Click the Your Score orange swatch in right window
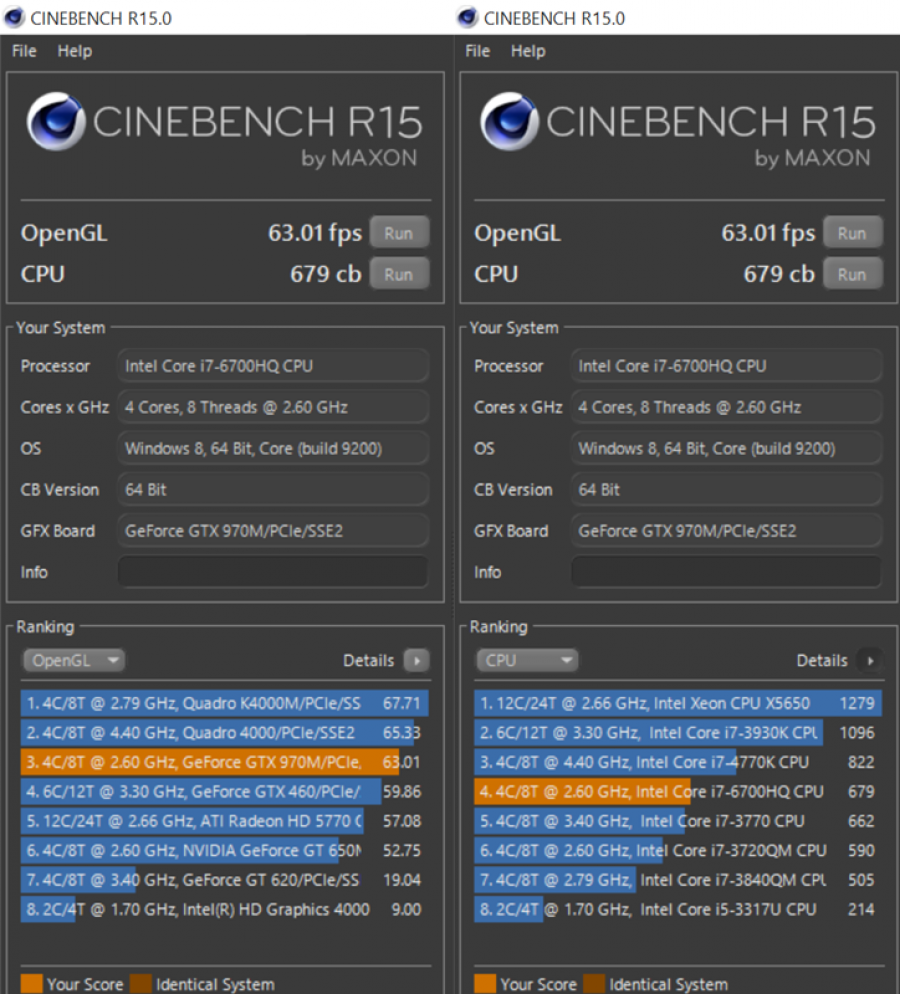This screenshot has width=900, height=994. (x=484, y=984)
